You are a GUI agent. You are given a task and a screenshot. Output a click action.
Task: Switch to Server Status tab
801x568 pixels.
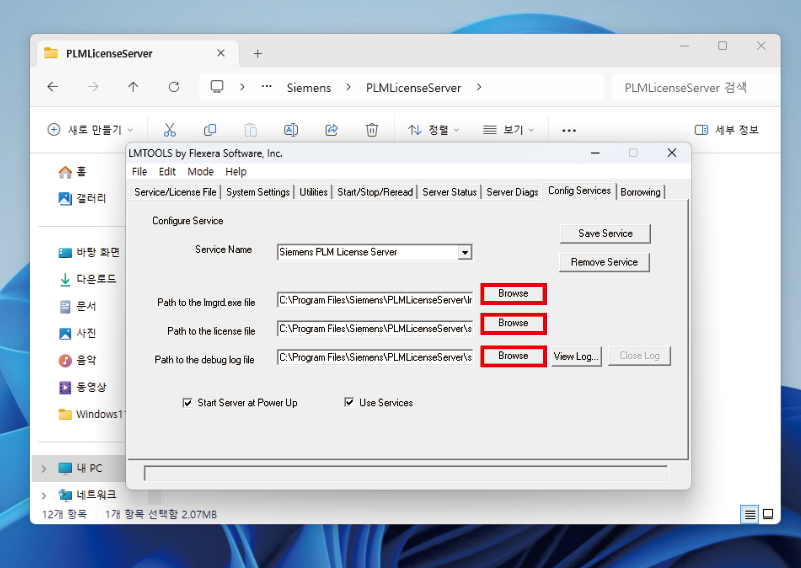(x=450, y=192)
